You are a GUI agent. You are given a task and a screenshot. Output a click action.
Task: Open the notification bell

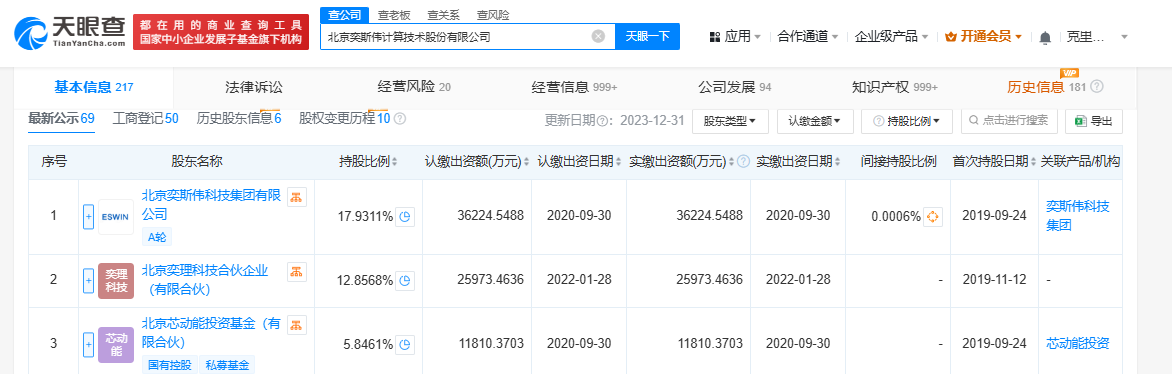tap(1045, 37)
